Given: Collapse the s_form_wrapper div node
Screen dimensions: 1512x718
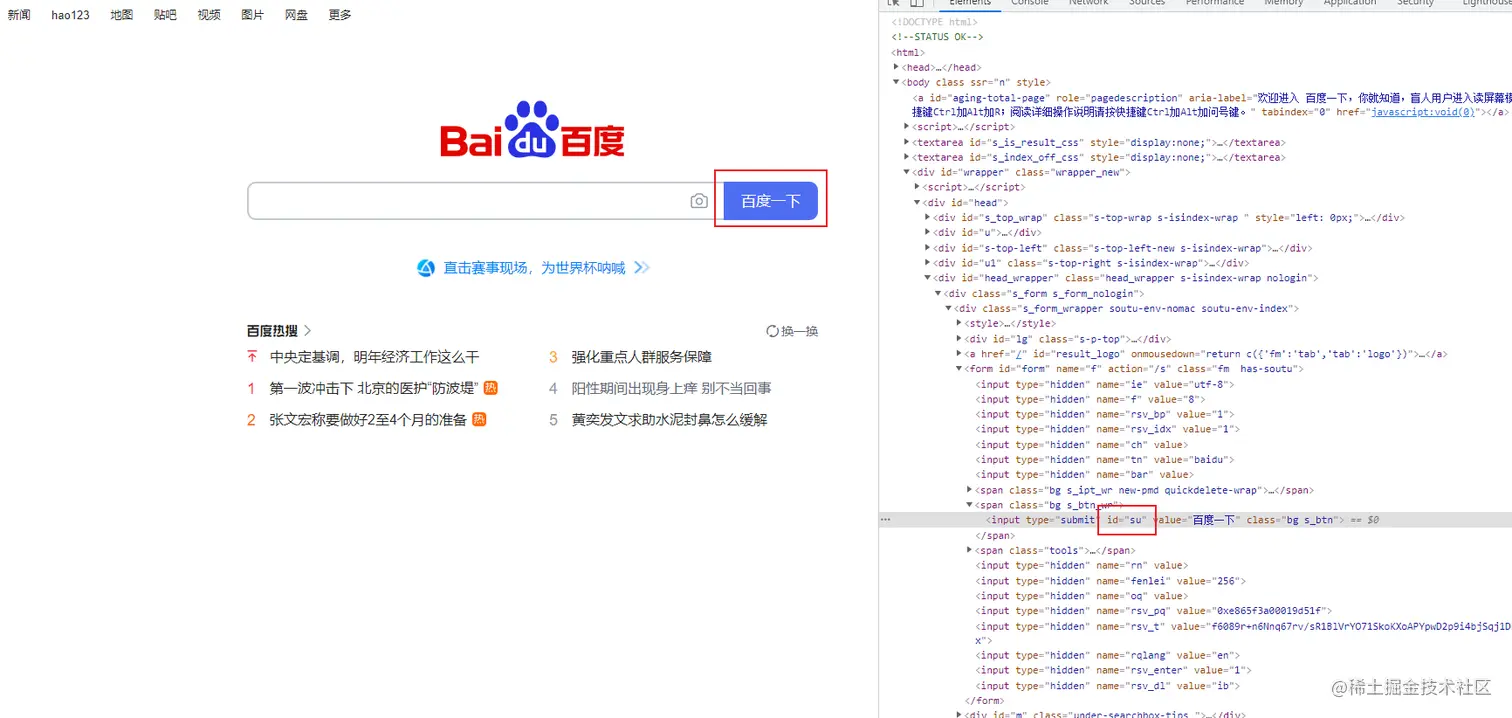Looking at the screenshot, I should [x=949, y=309].
